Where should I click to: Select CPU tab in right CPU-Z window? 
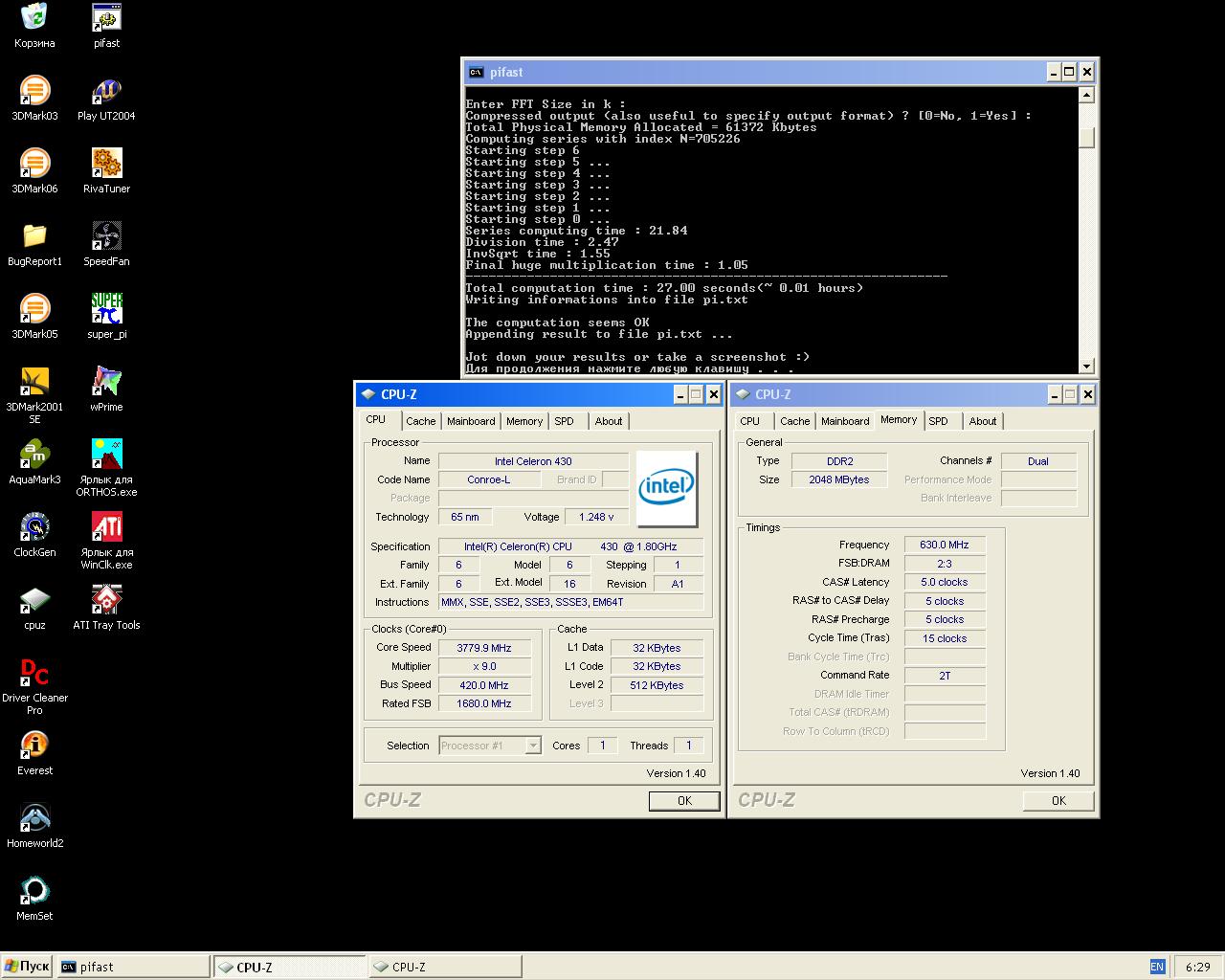coord(750,421)
